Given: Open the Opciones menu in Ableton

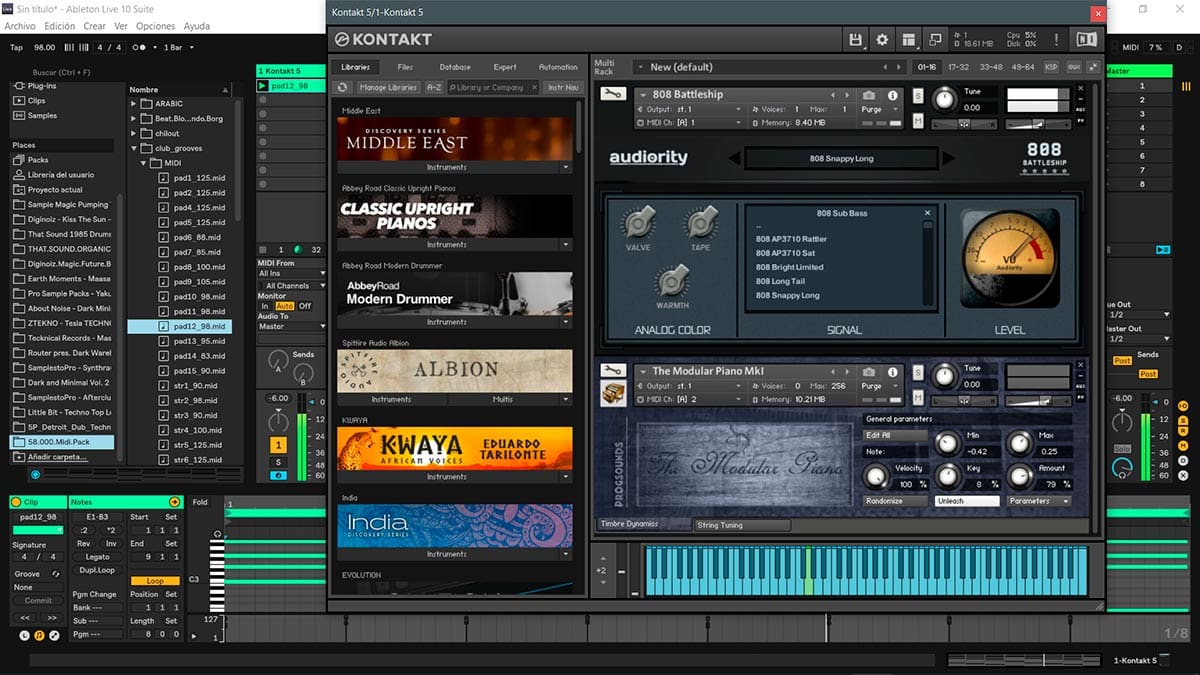Looking at the screenshot, I should pos(155,26).
